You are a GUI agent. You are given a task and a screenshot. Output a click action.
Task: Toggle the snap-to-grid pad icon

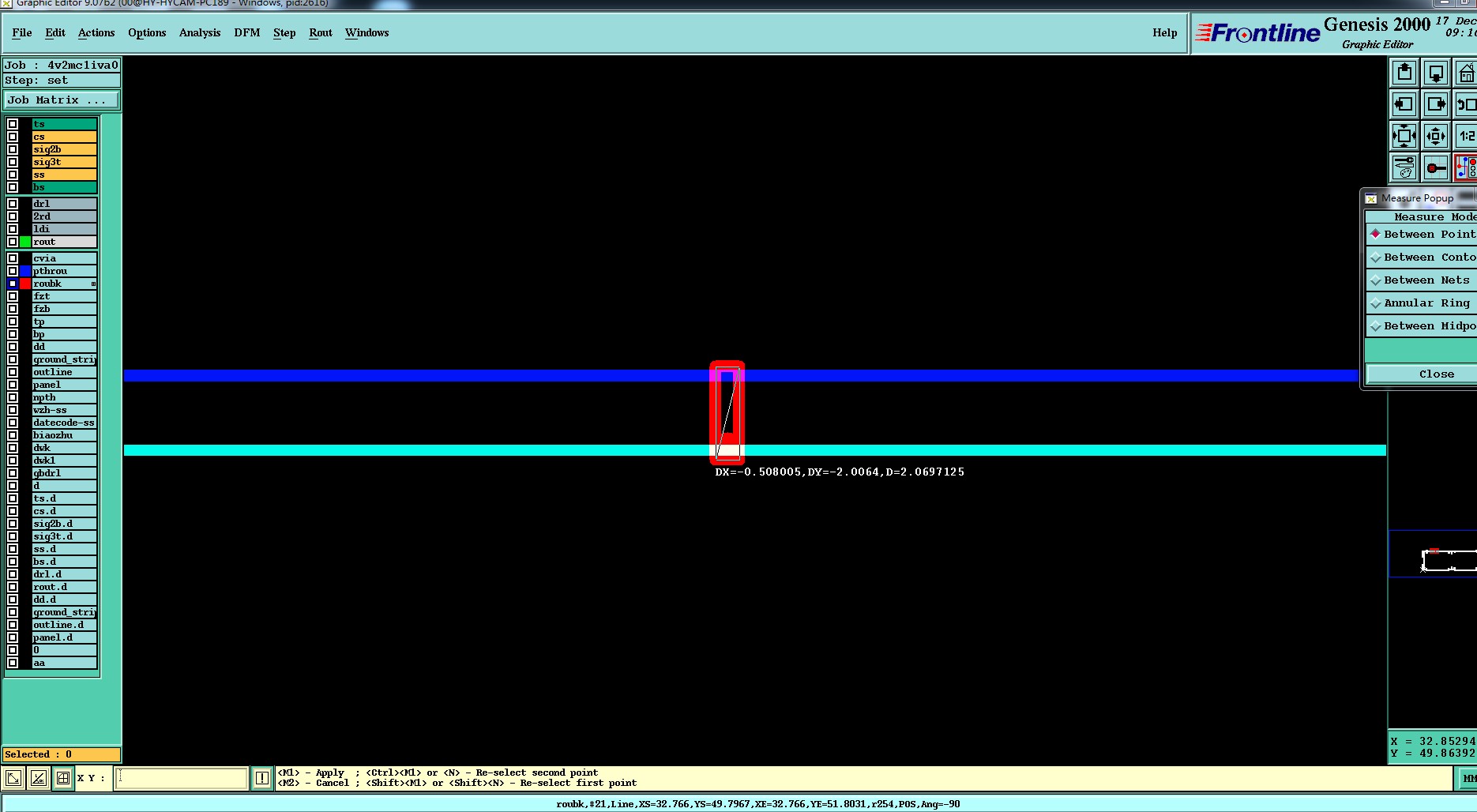coord(1436,167)
